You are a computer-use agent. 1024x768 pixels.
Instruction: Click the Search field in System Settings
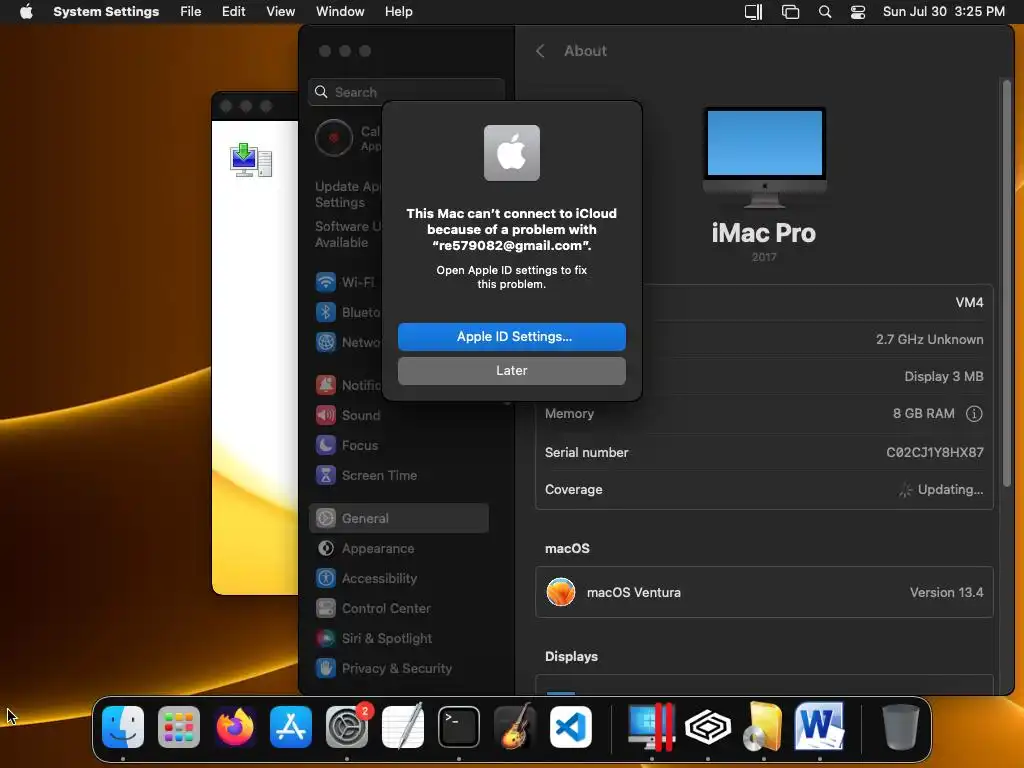click(406, 92)
